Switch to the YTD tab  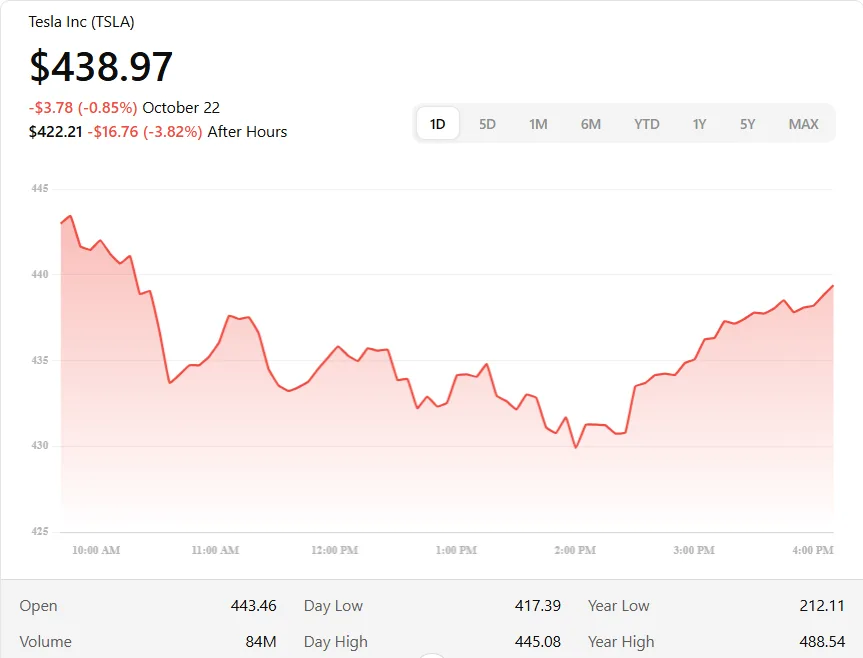pos(647,124)
